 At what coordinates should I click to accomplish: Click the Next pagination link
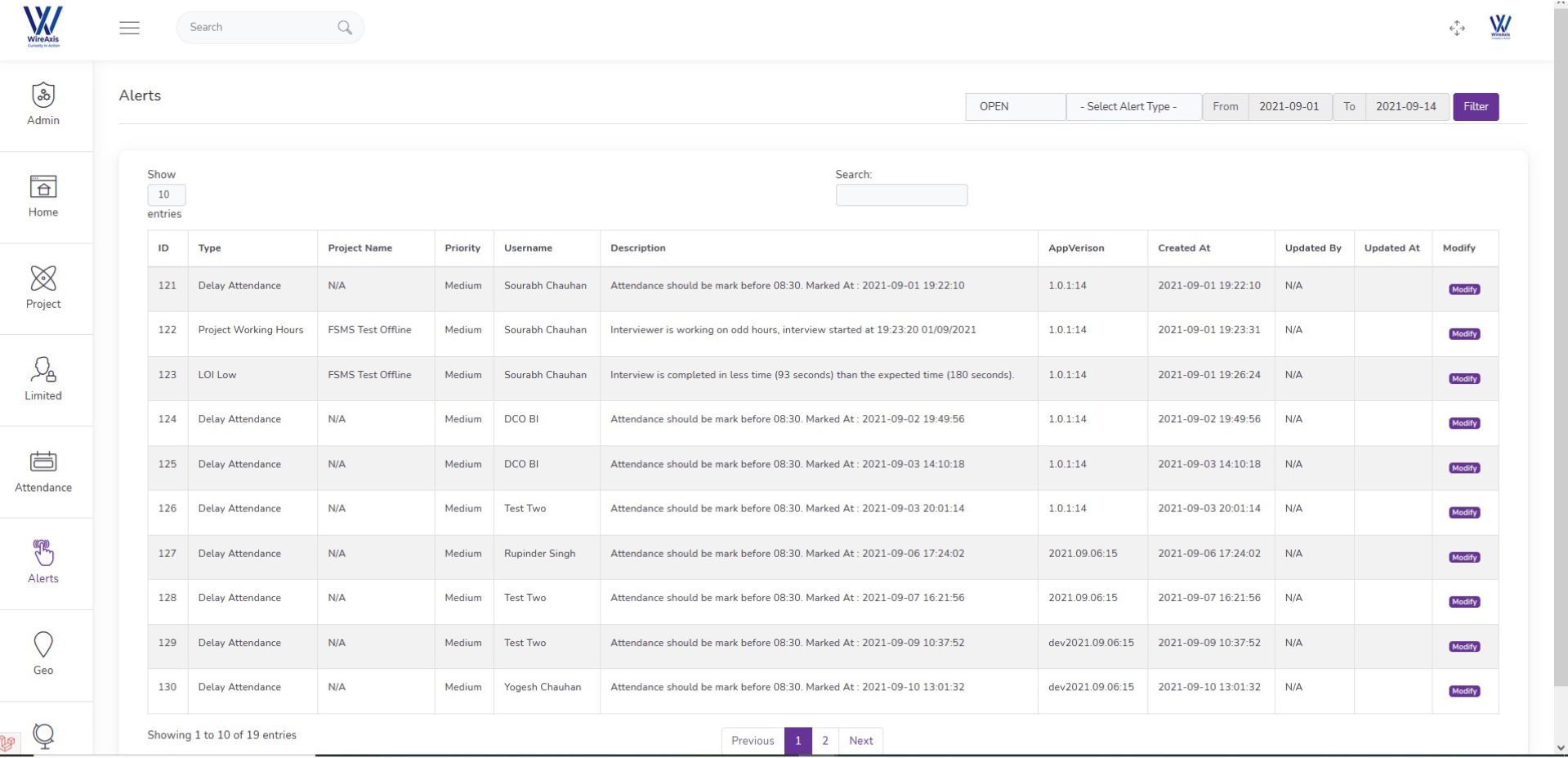pos(860,741)
